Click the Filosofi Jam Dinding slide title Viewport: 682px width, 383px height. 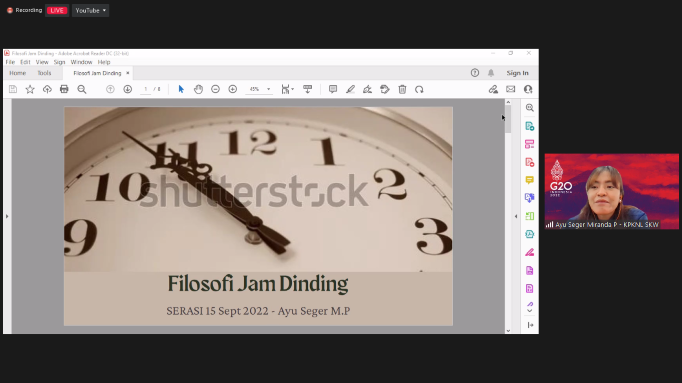click(x=258, y=284)
